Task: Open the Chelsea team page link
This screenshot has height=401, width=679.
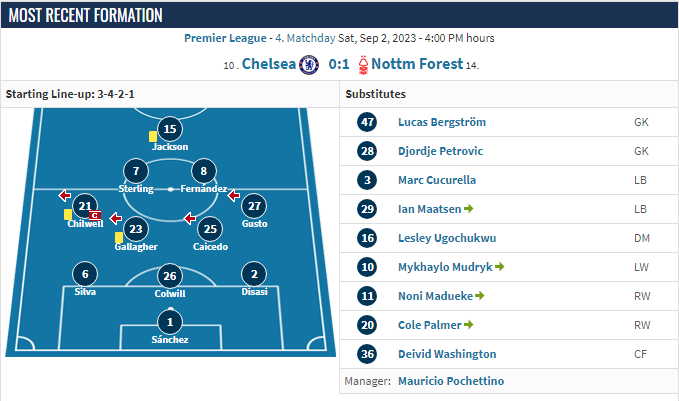Action: pyautogui.click(x=268, y=64)
